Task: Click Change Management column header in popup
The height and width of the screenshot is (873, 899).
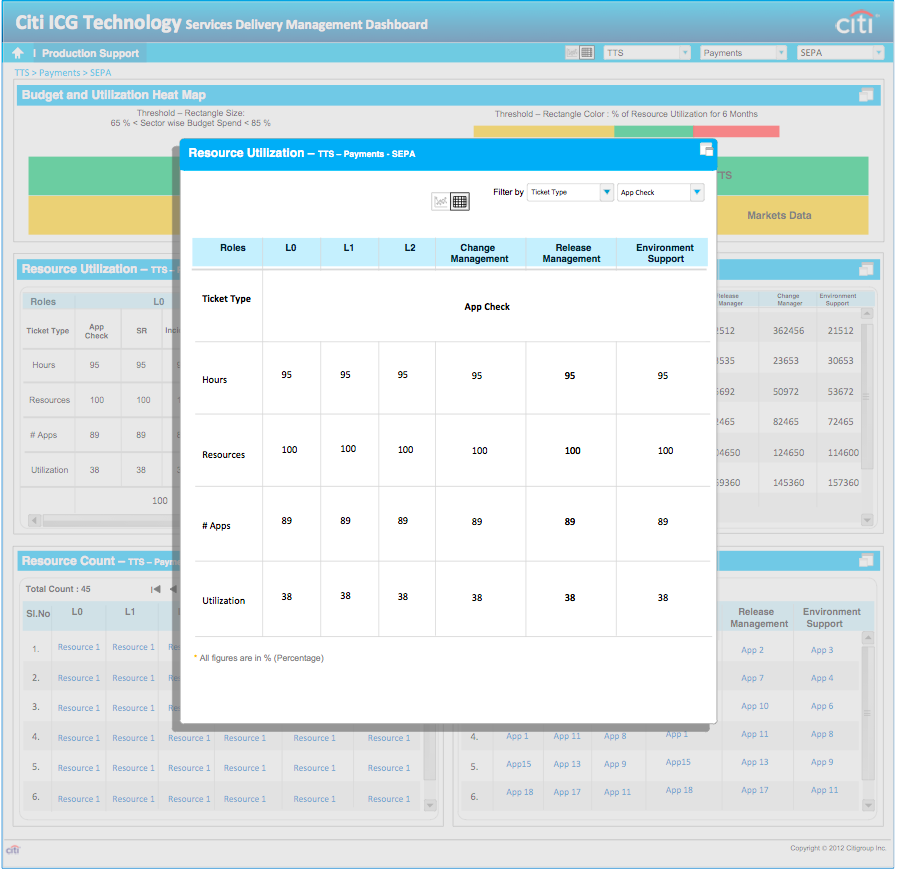Action: point(479,253)
